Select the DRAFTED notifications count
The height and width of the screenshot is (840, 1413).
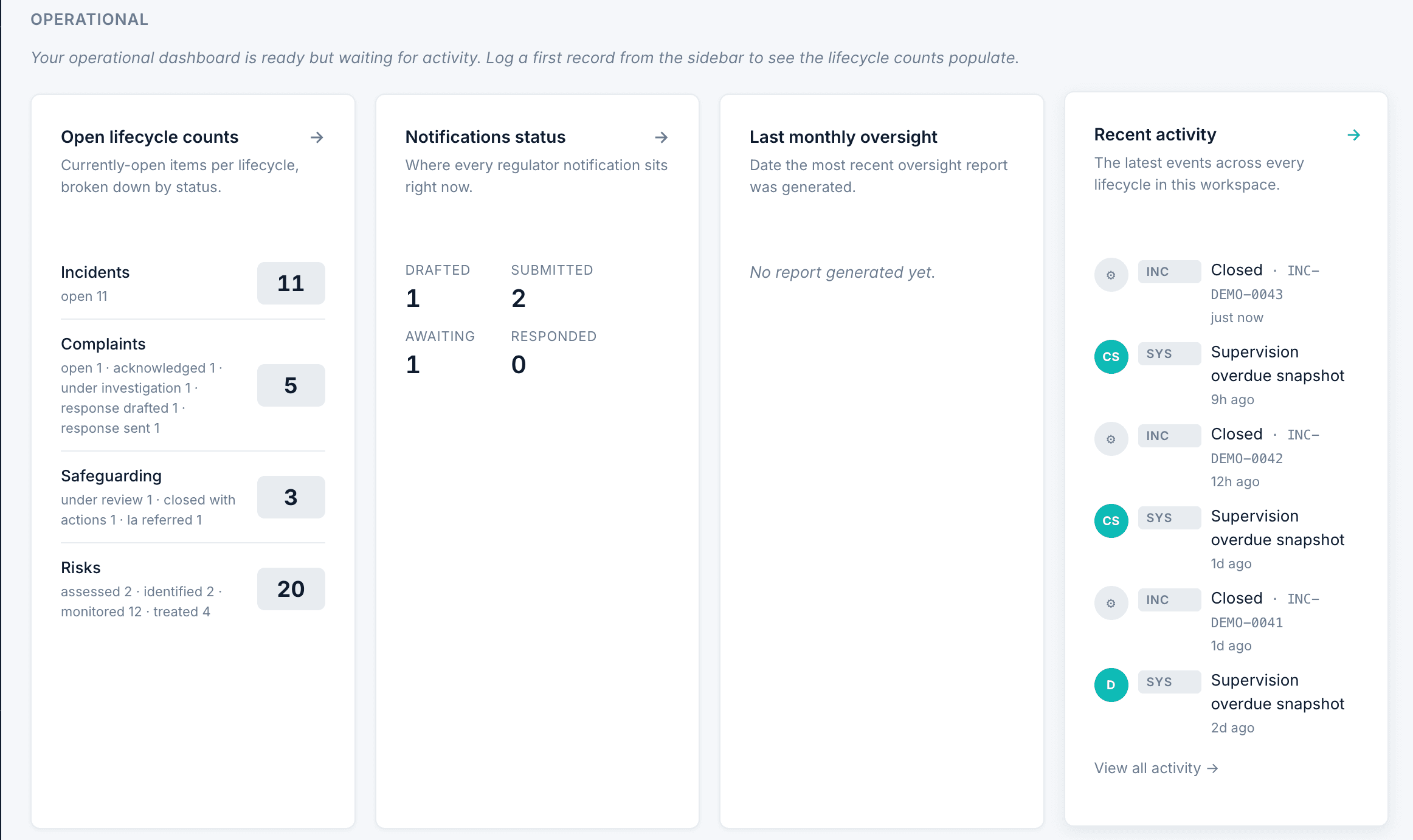tap(413, 298)
